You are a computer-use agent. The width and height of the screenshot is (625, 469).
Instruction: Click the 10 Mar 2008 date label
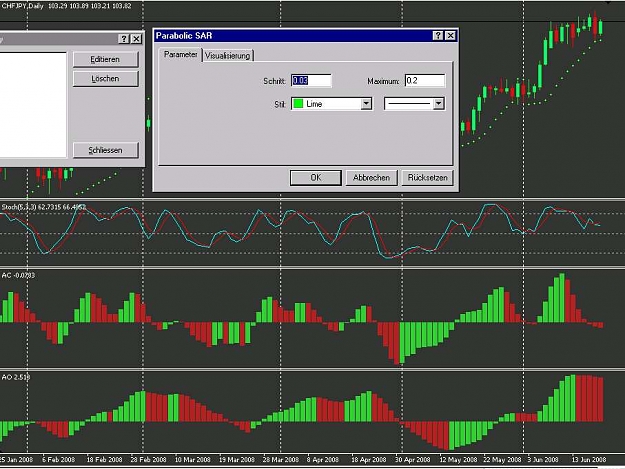click(193, 459)
